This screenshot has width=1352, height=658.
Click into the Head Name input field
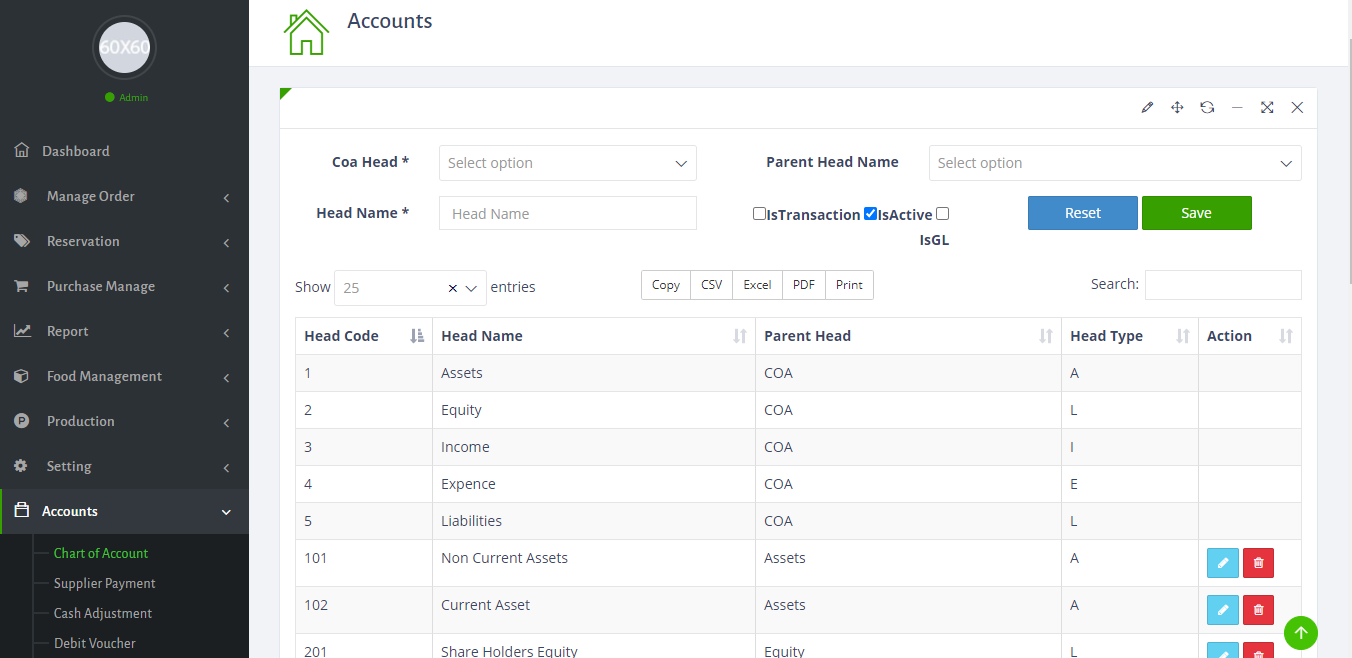pos(567,213)
